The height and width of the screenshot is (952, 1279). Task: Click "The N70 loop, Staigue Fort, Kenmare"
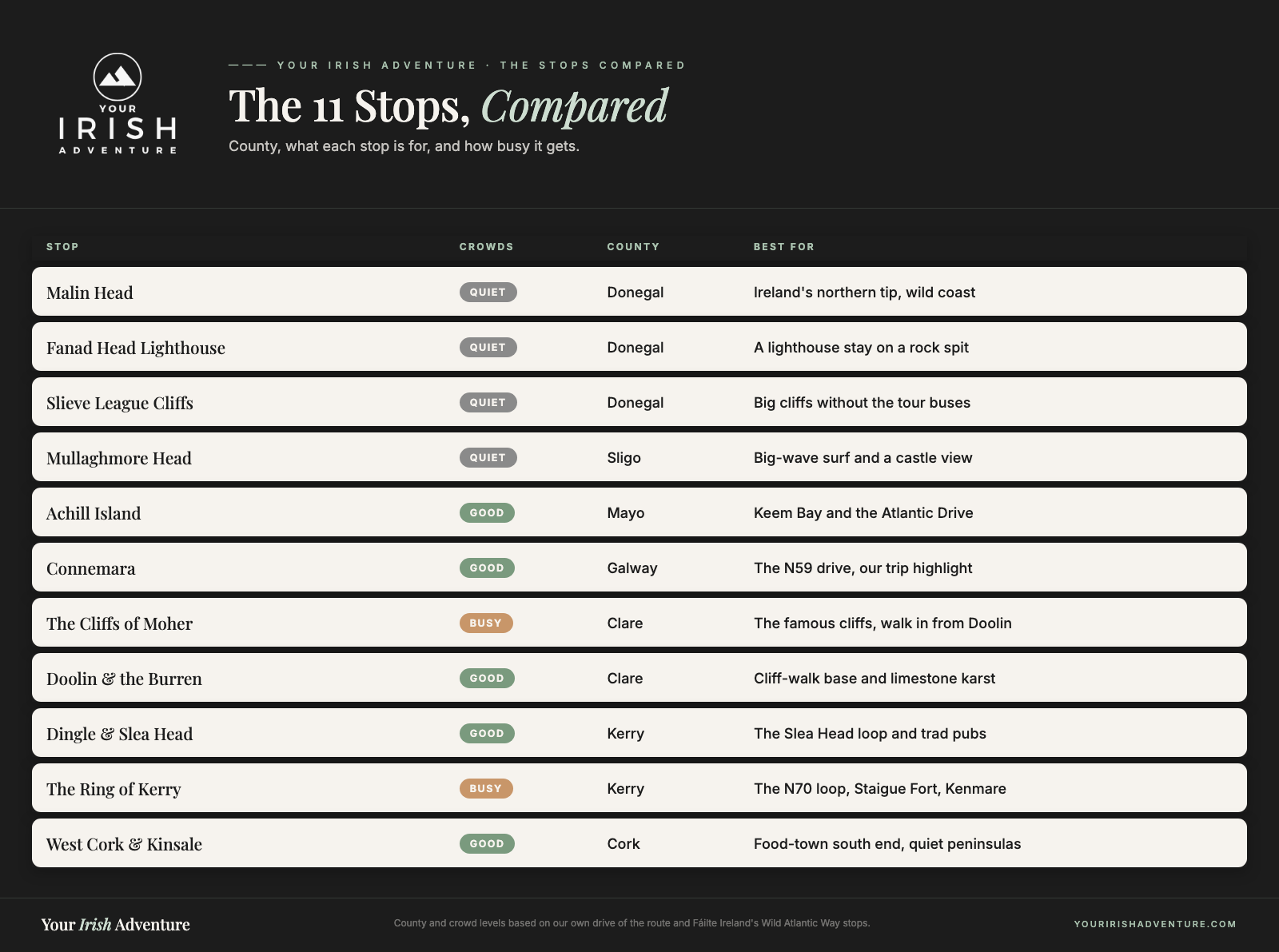pyautogui.click(x=880, y=789)
